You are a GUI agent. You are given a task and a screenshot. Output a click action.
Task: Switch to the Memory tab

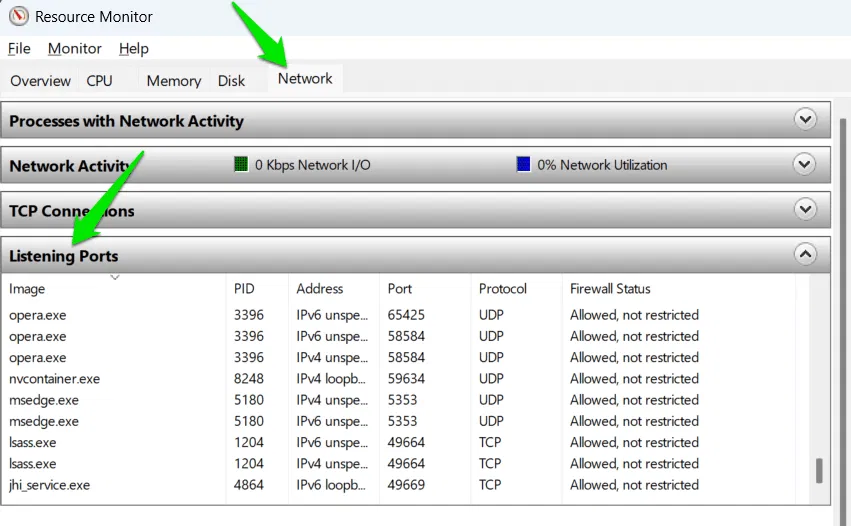coord(173,81)
